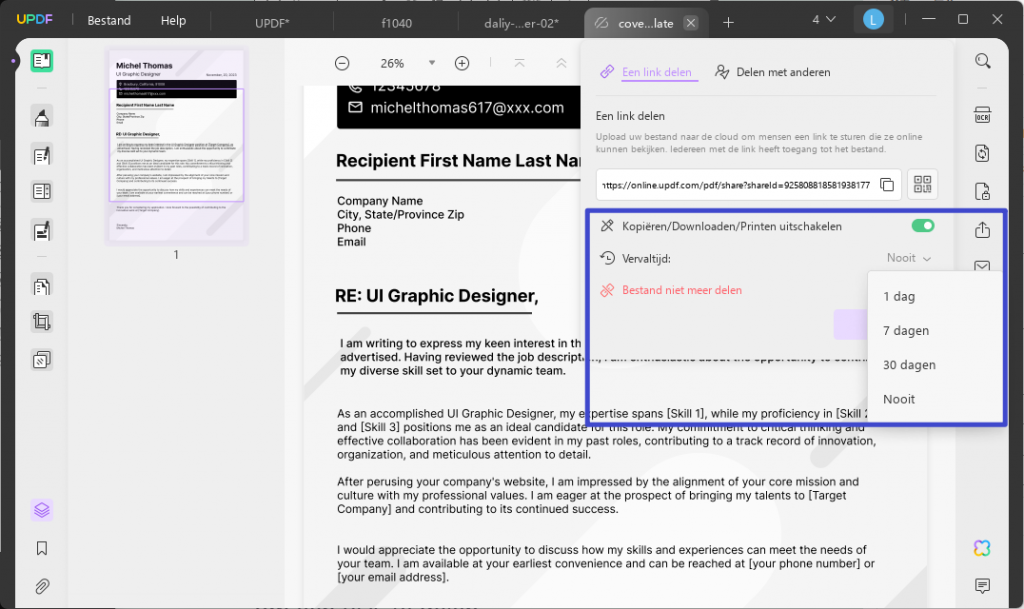The image size is (1024, 609).
Task: Open the Protect PDF lock icon
Action: click(x=982, y=191)
